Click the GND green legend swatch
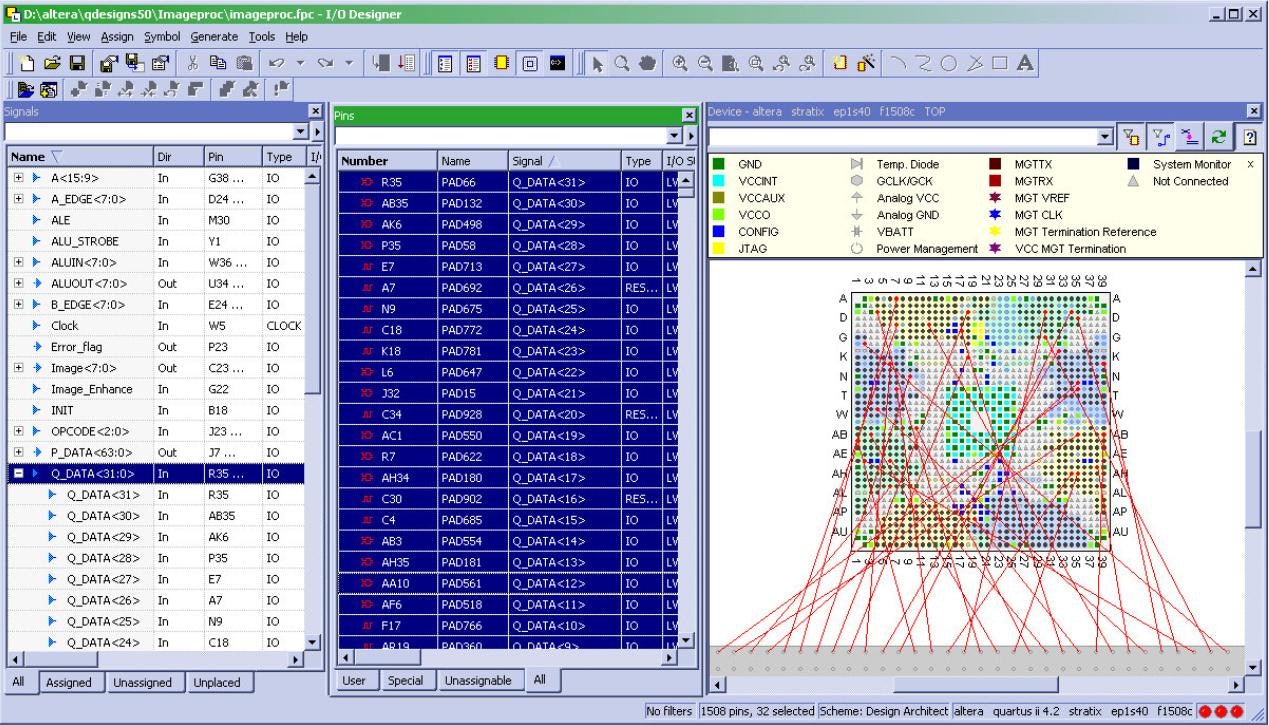Screen dimensions: 1269x725 coord(719,164)
